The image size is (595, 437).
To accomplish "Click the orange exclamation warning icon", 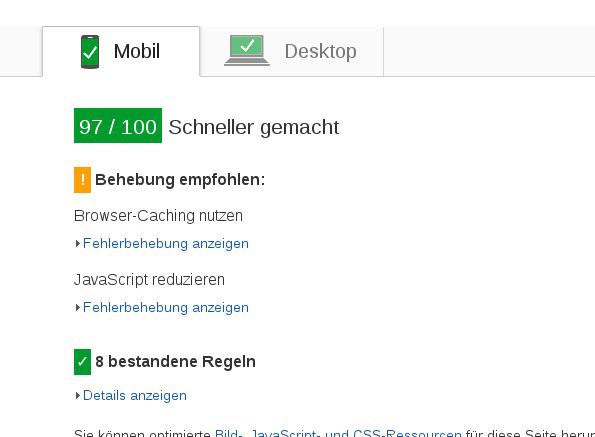I will point(82,180).
